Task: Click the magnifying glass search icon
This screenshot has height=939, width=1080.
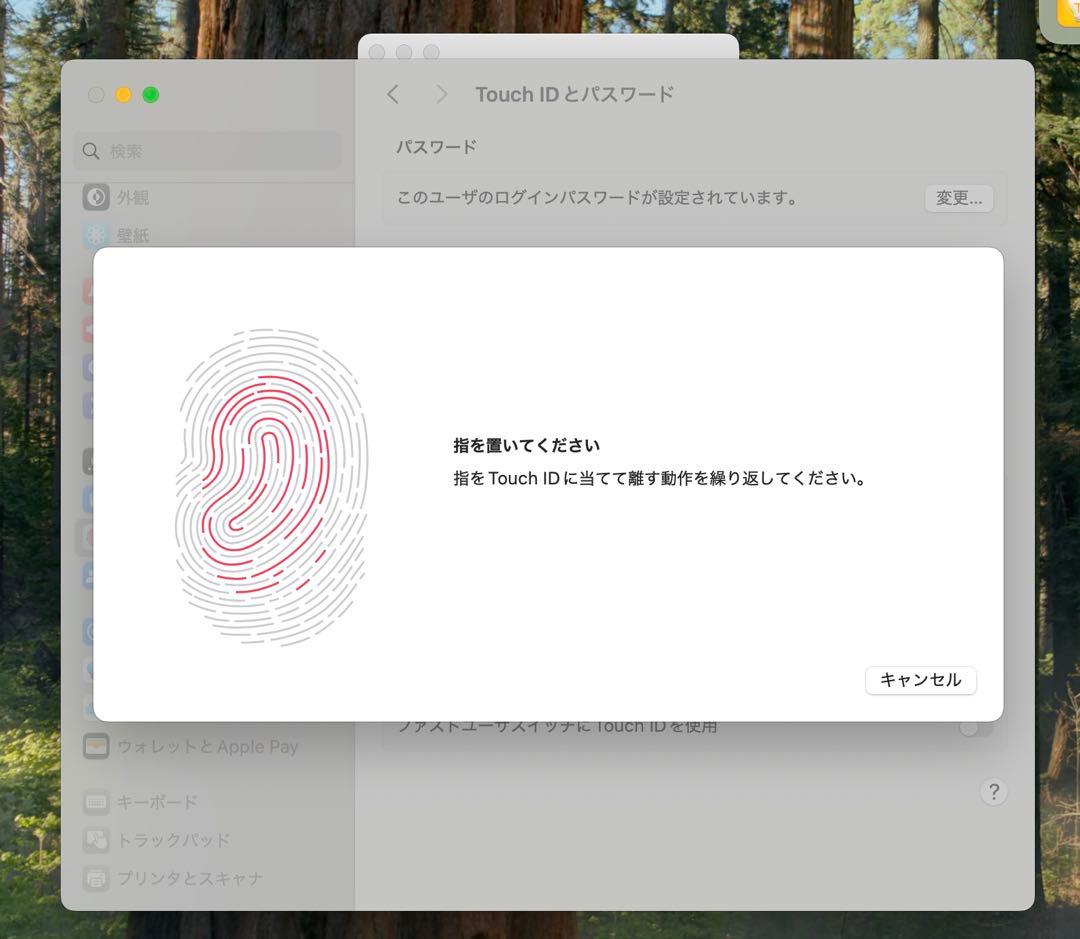Action: [x=91, y=151]
